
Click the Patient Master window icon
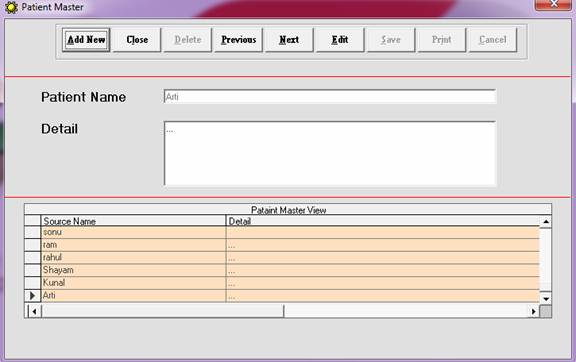(11, 7)
